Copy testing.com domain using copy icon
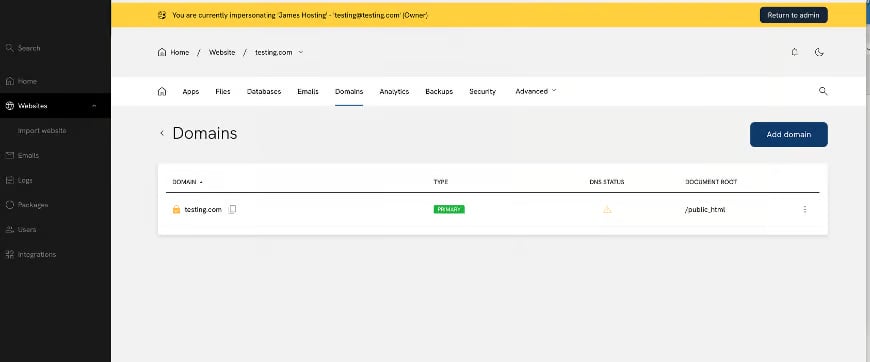Image resolution: width=870 pixels, height=362 pixels. [232, 209]
